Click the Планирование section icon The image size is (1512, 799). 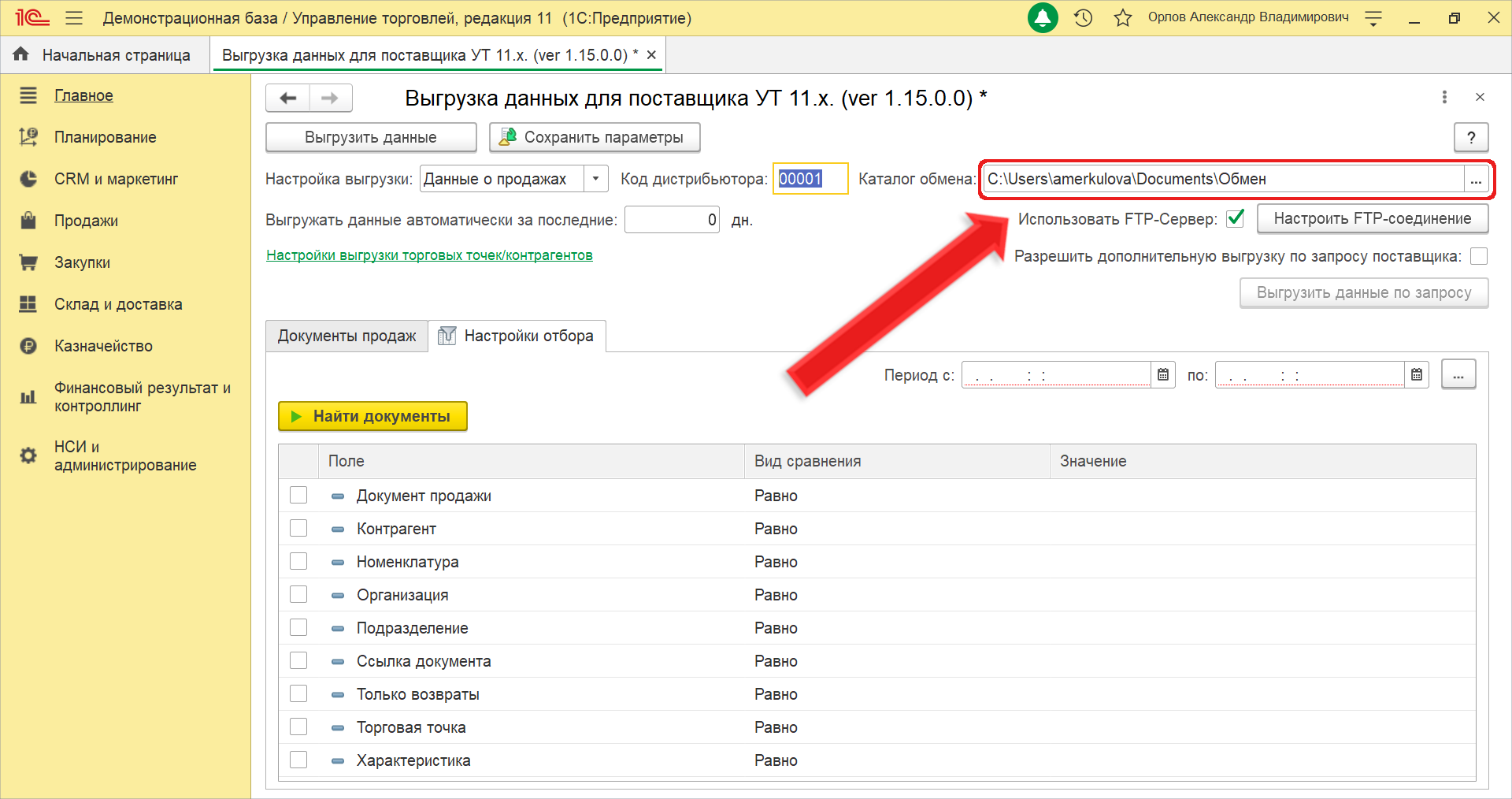tap(28, 137)
